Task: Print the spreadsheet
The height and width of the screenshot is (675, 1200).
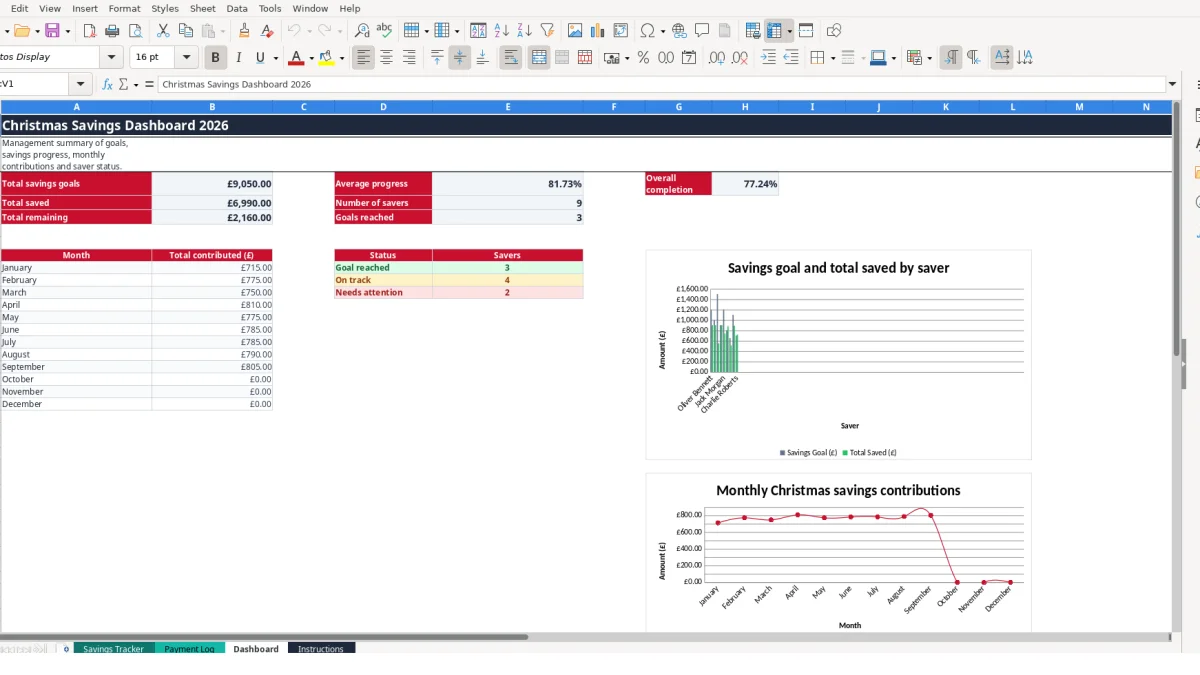Action: (112, 31)
